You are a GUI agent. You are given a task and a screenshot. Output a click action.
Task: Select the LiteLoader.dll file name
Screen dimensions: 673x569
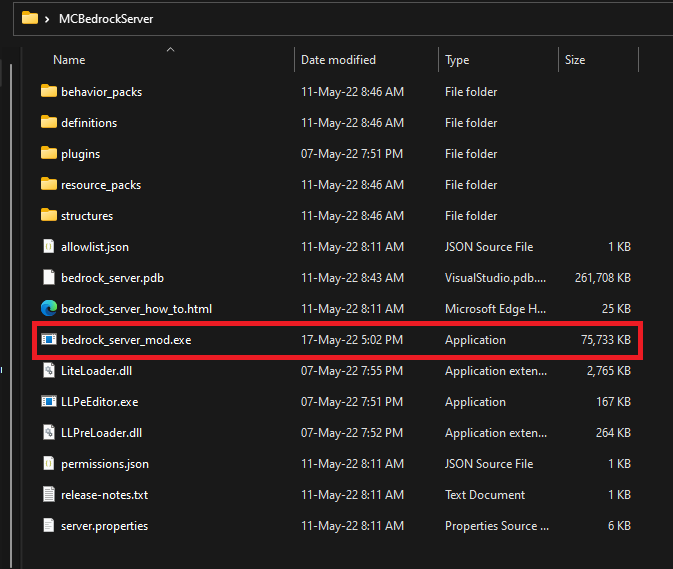(x=97, y=371)
